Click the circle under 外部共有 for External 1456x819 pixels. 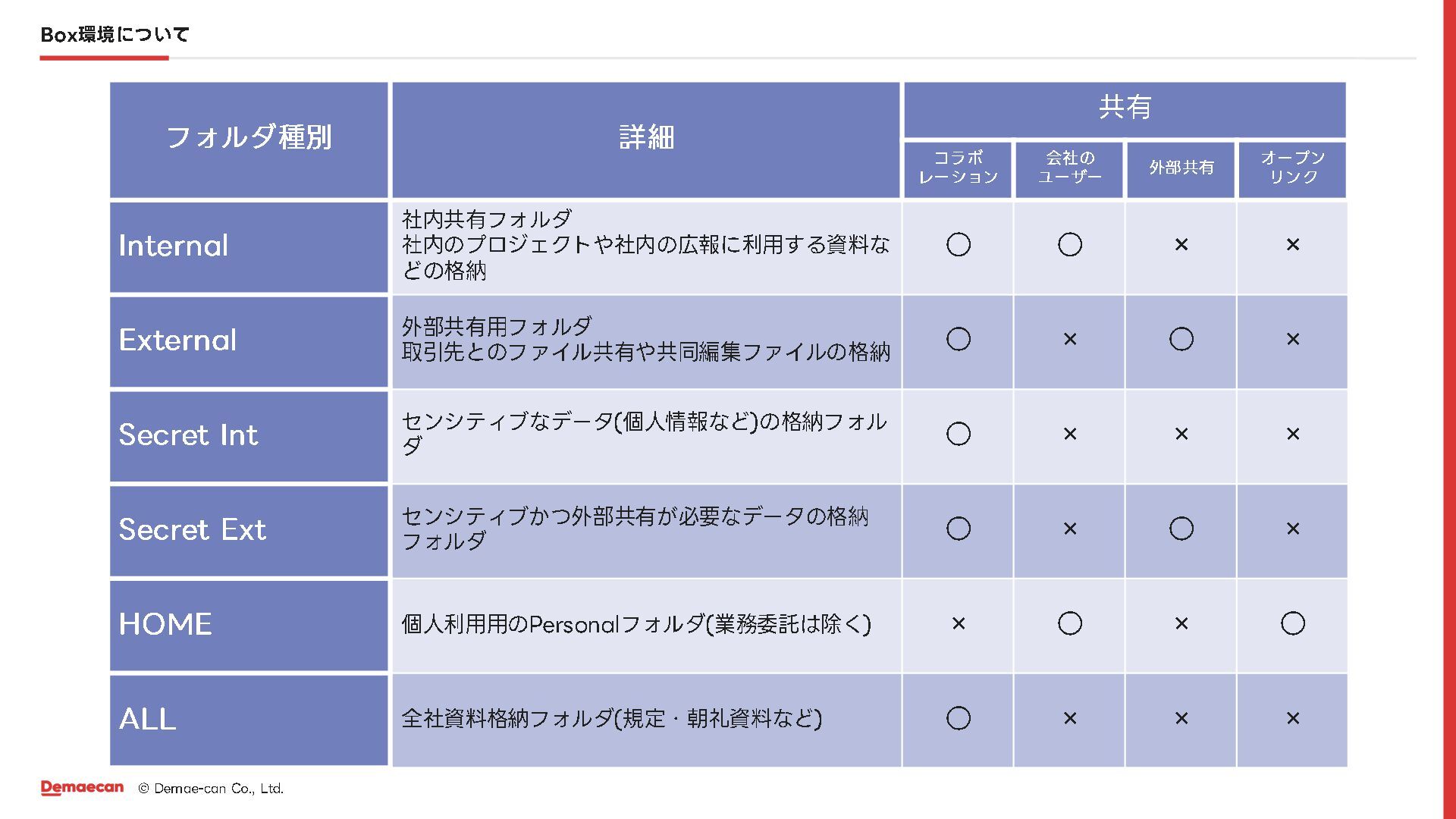click(x=1181, y=339)
